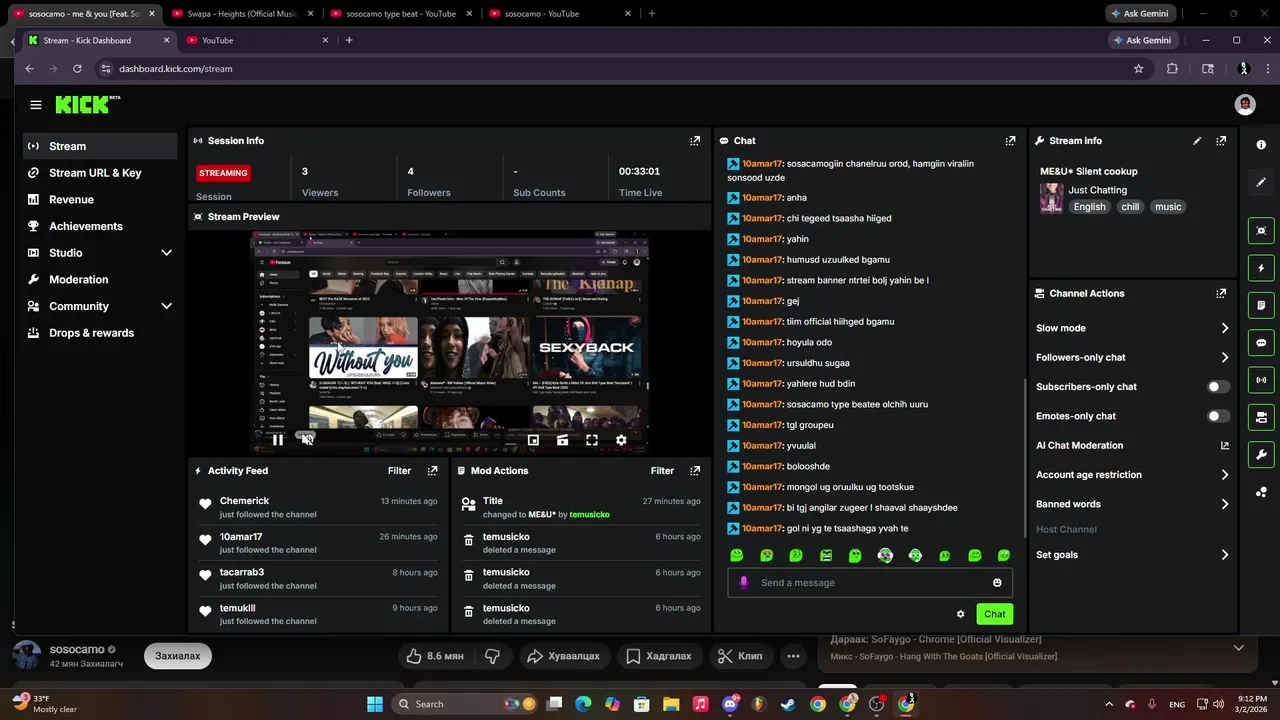
Task: Select Stream in the sidebar
Action: coord(100,146)
